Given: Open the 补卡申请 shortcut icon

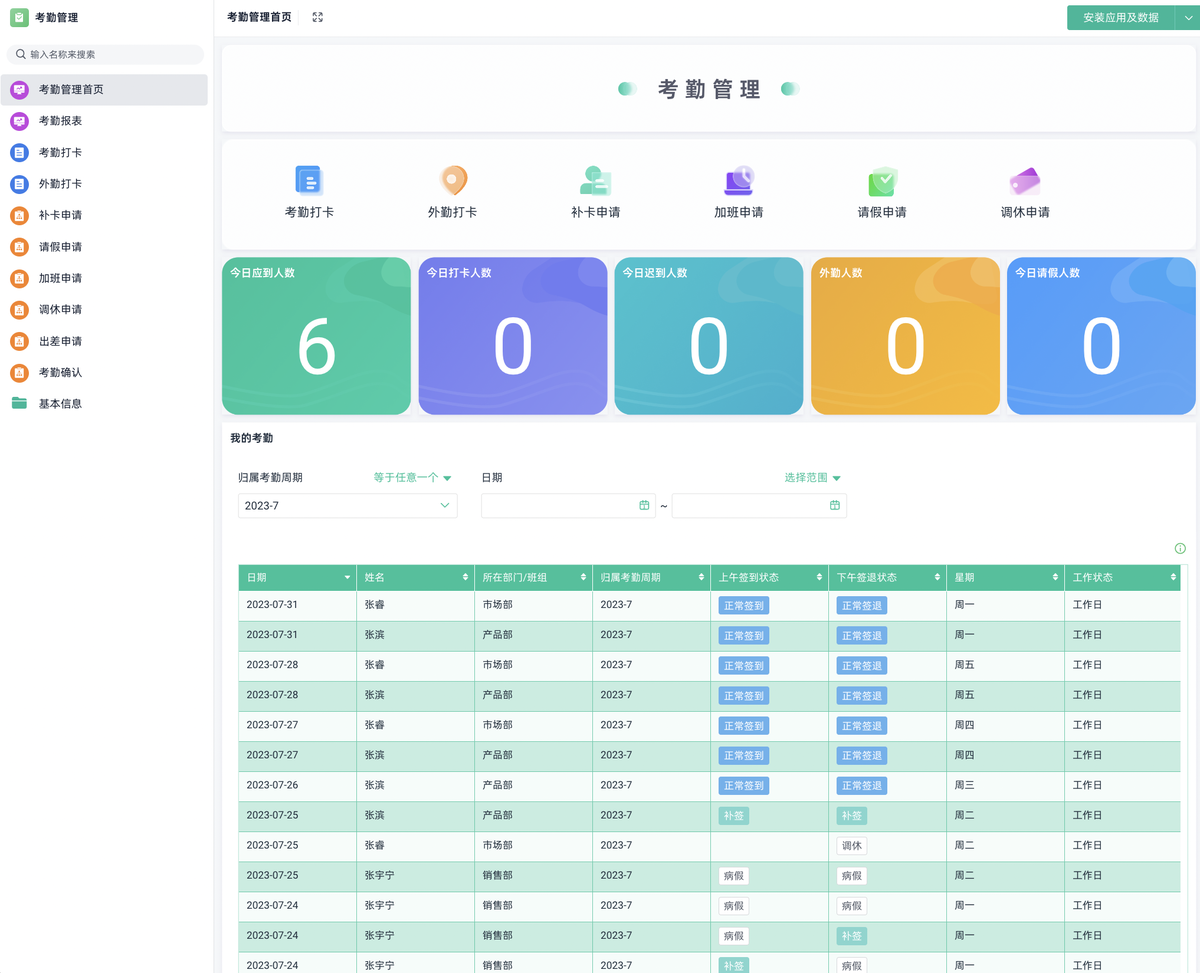Looking at the screenshot, I should pyautogui.click(x=595, y=180).
